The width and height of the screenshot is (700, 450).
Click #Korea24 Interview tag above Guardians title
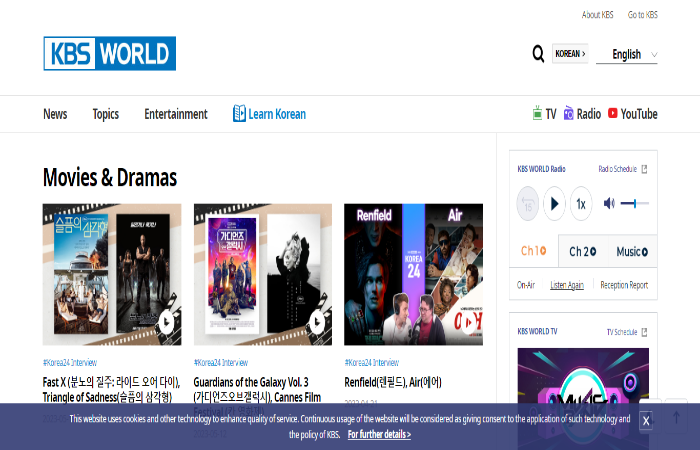pyautogui.click(x=221, y=362)
